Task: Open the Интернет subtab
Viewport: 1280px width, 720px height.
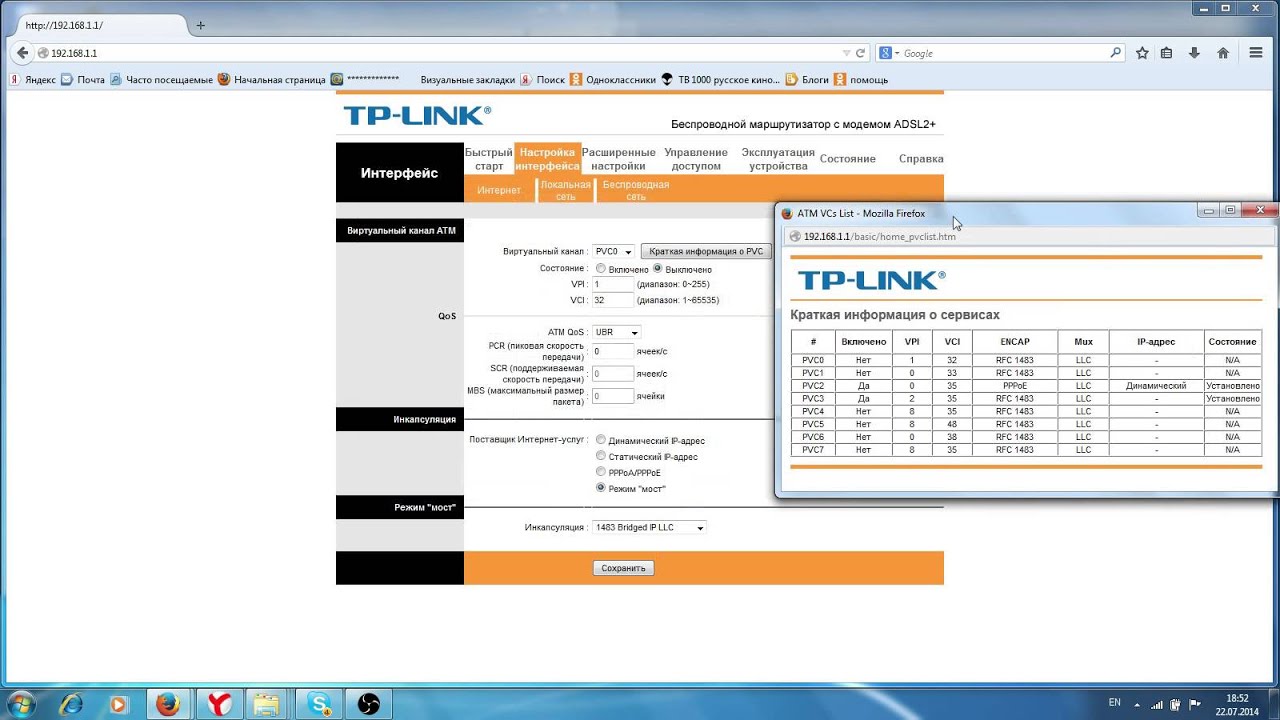Action: [499, 190]
